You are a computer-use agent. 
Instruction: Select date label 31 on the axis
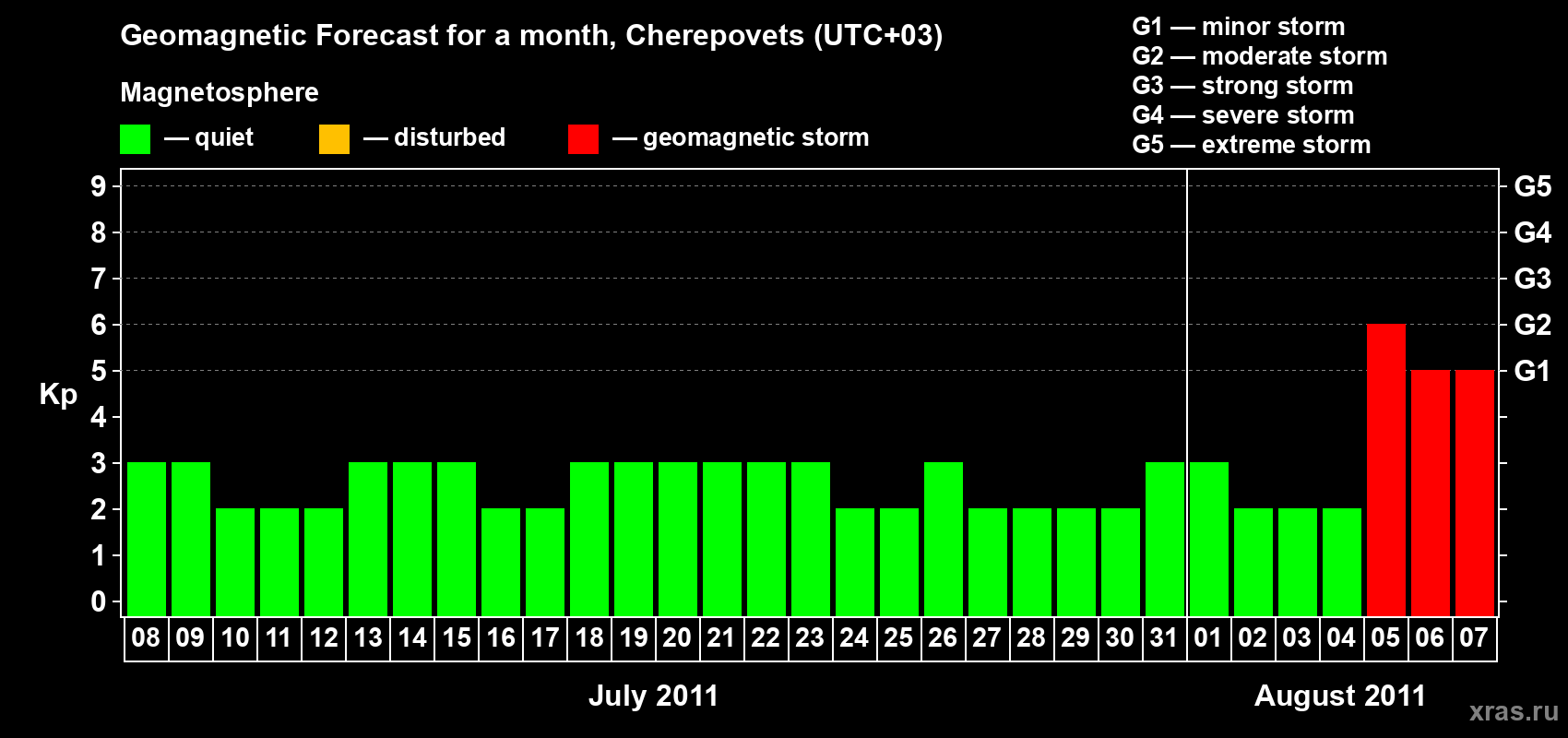click(1164, 638)
